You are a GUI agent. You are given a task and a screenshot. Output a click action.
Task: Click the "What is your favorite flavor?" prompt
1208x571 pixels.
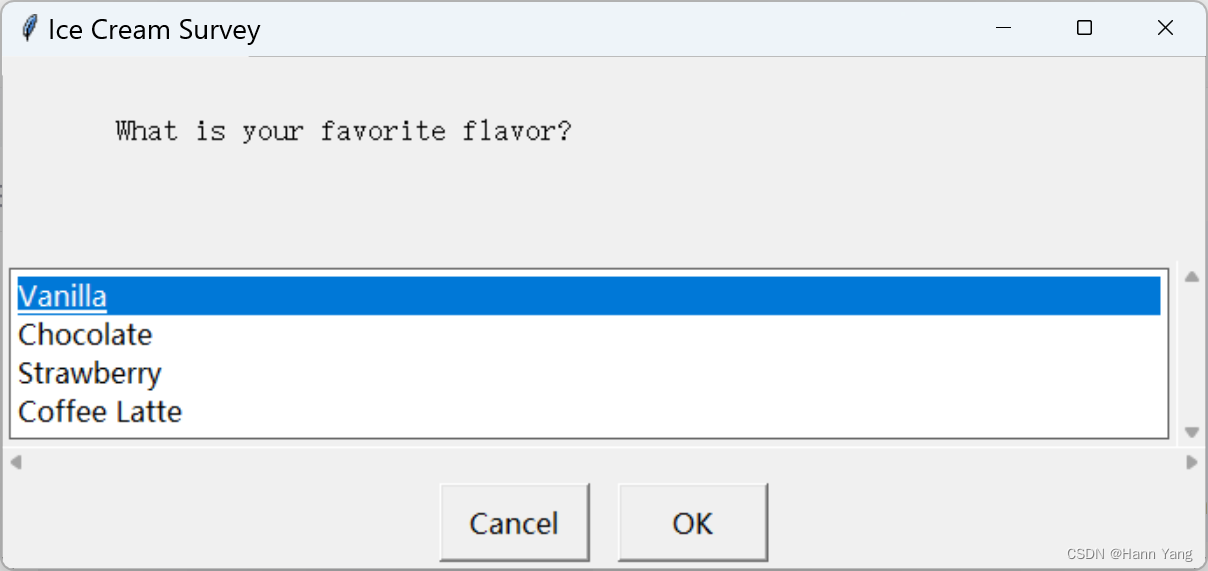point(343,131)
